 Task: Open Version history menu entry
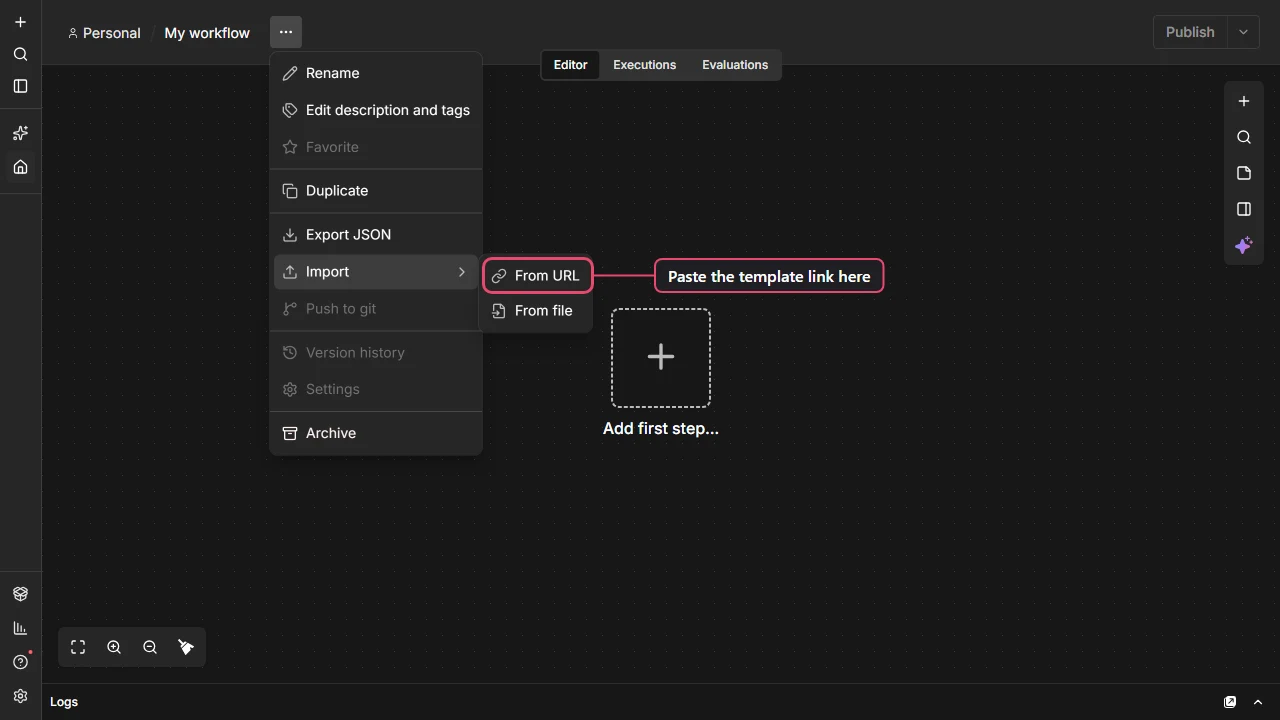(x=376, y=353)
